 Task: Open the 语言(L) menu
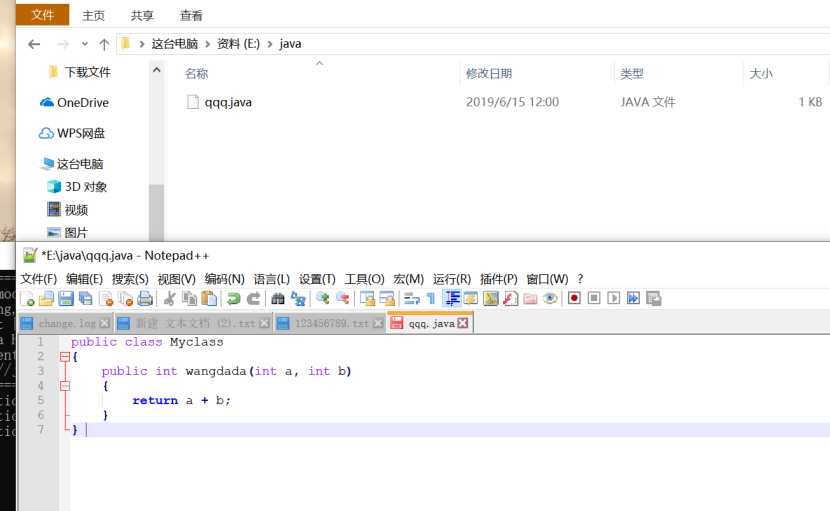272,279
